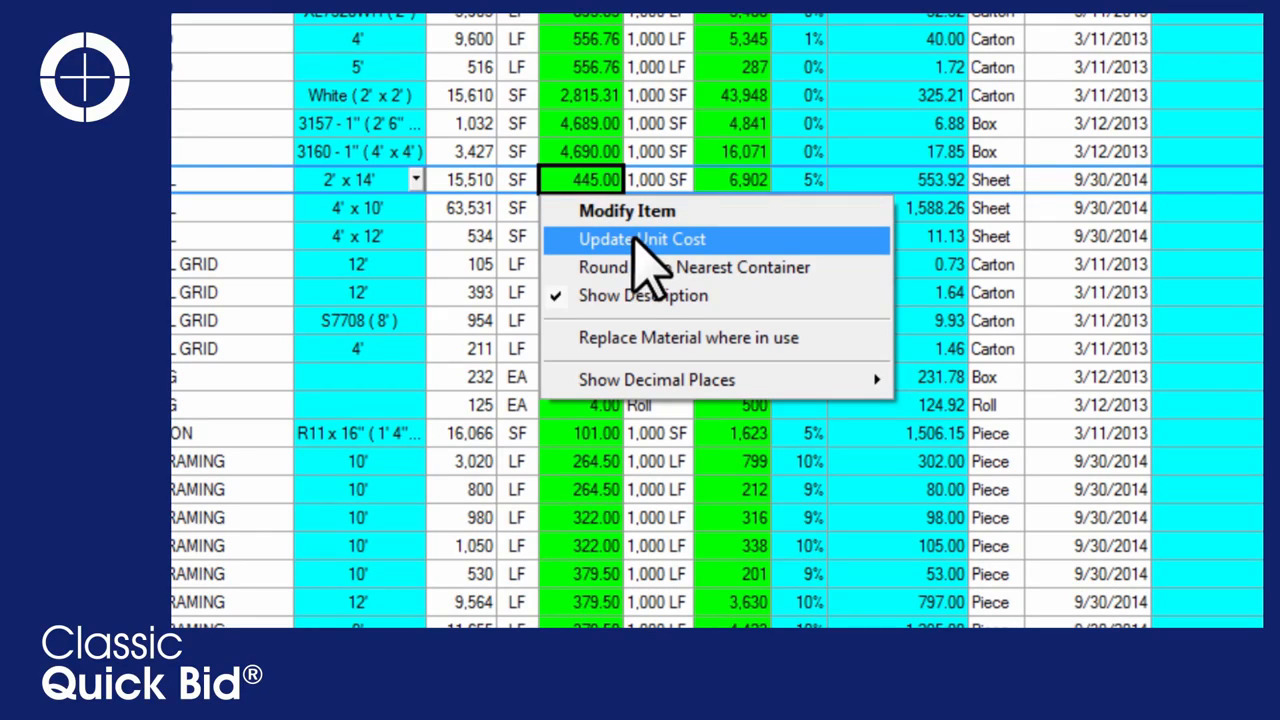
Task: Select the 4' x 10' size cell
Action: pyautogui.click(x=359, y=208)
